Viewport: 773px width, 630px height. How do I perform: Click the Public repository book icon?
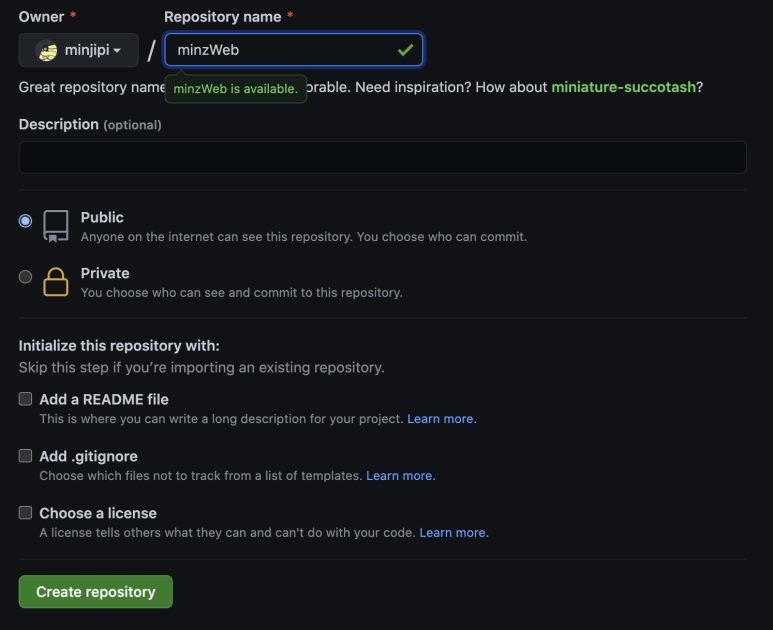(56, 226)
